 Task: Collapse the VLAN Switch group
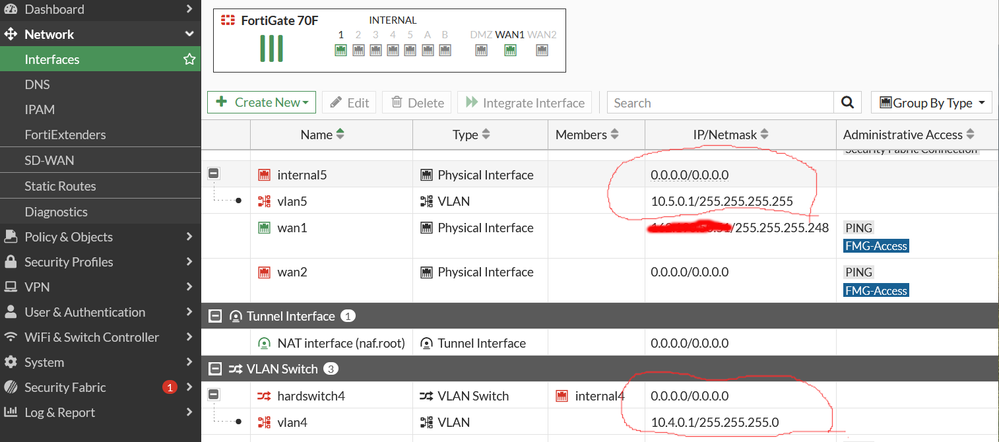[215, 369]
